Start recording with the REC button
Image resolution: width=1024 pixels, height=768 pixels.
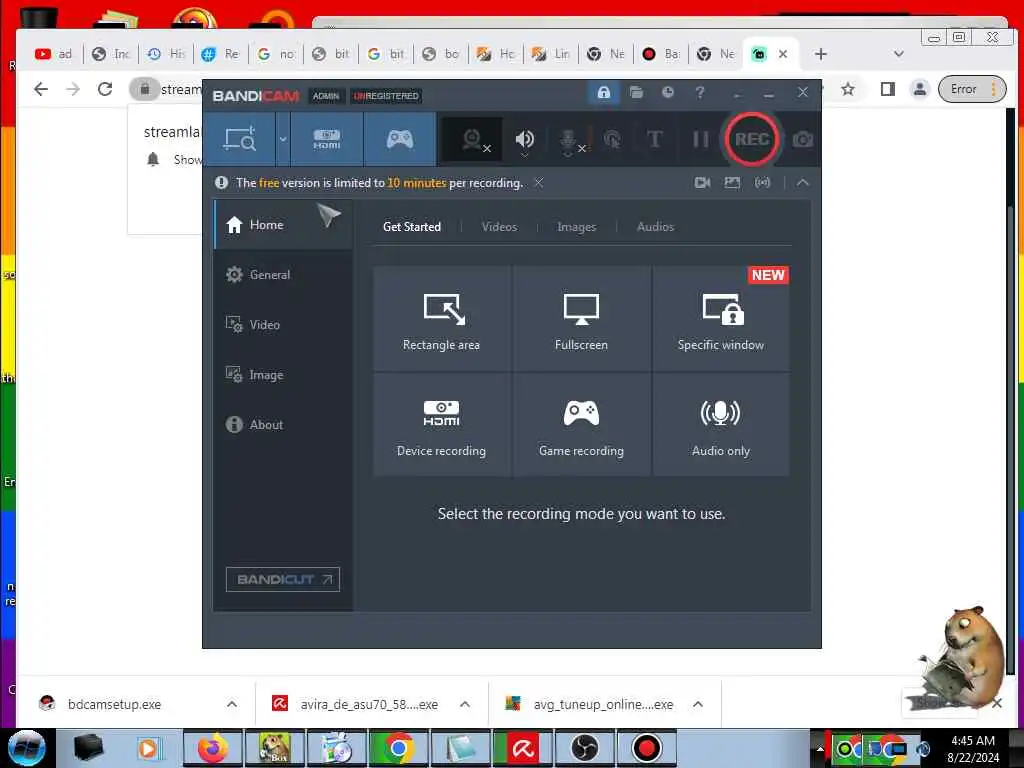tap(752, 139)
